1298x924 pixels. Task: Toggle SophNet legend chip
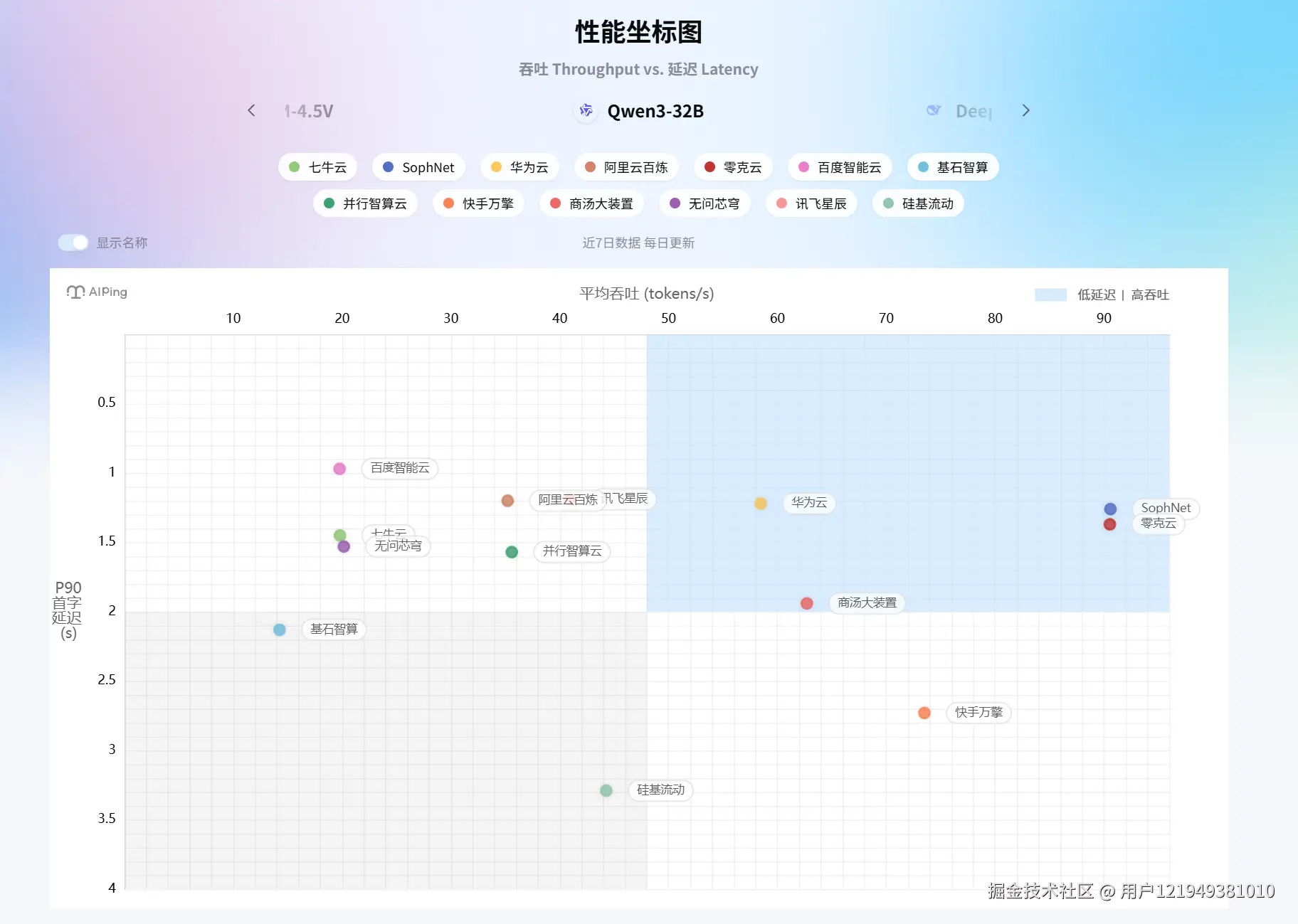418,167
